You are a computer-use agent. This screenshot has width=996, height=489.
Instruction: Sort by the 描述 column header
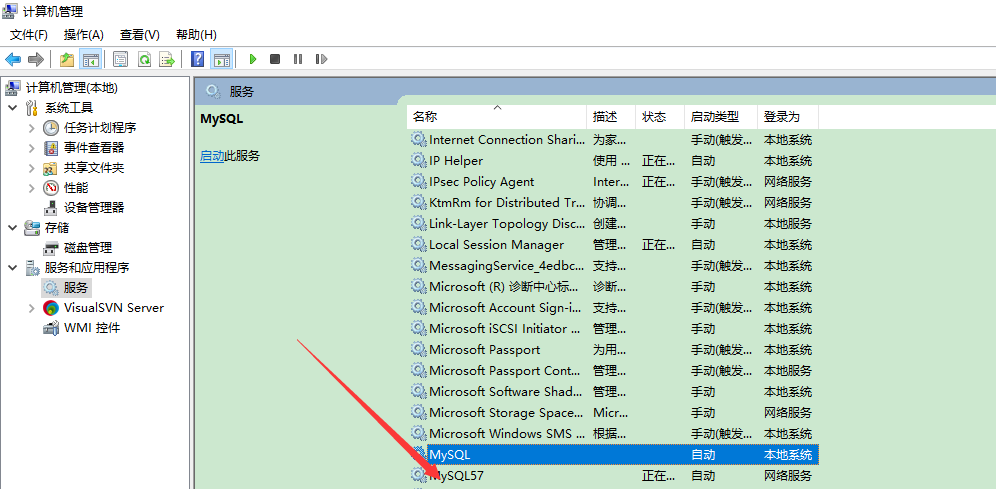(x=611, y=117)
